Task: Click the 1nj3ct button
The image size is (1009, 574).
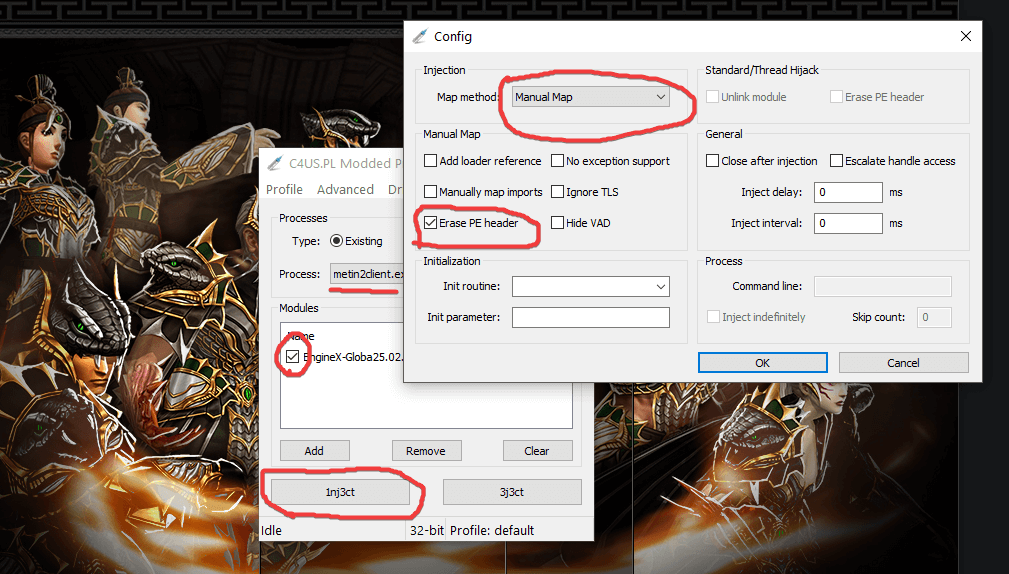Action: (340, 492)
